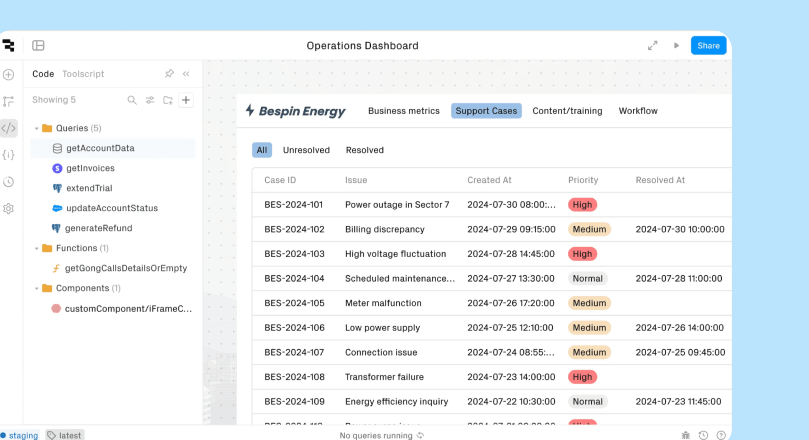
Task: Open the State inspector curly-braces icon
Action: (x=9, y=155)
